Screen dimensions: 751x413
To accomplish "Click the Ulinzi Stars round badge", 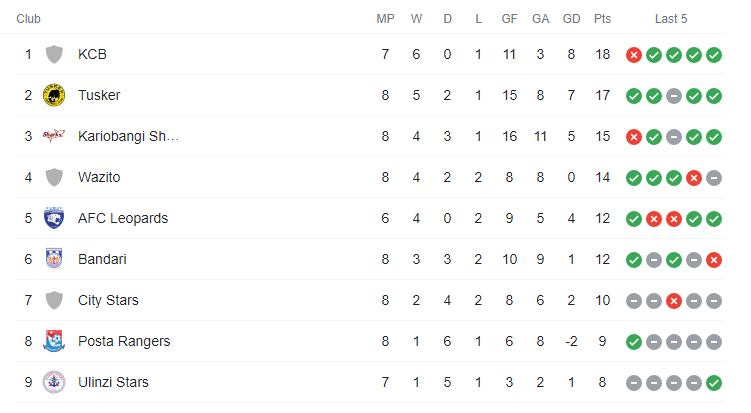I will click(x=54, y=382).
